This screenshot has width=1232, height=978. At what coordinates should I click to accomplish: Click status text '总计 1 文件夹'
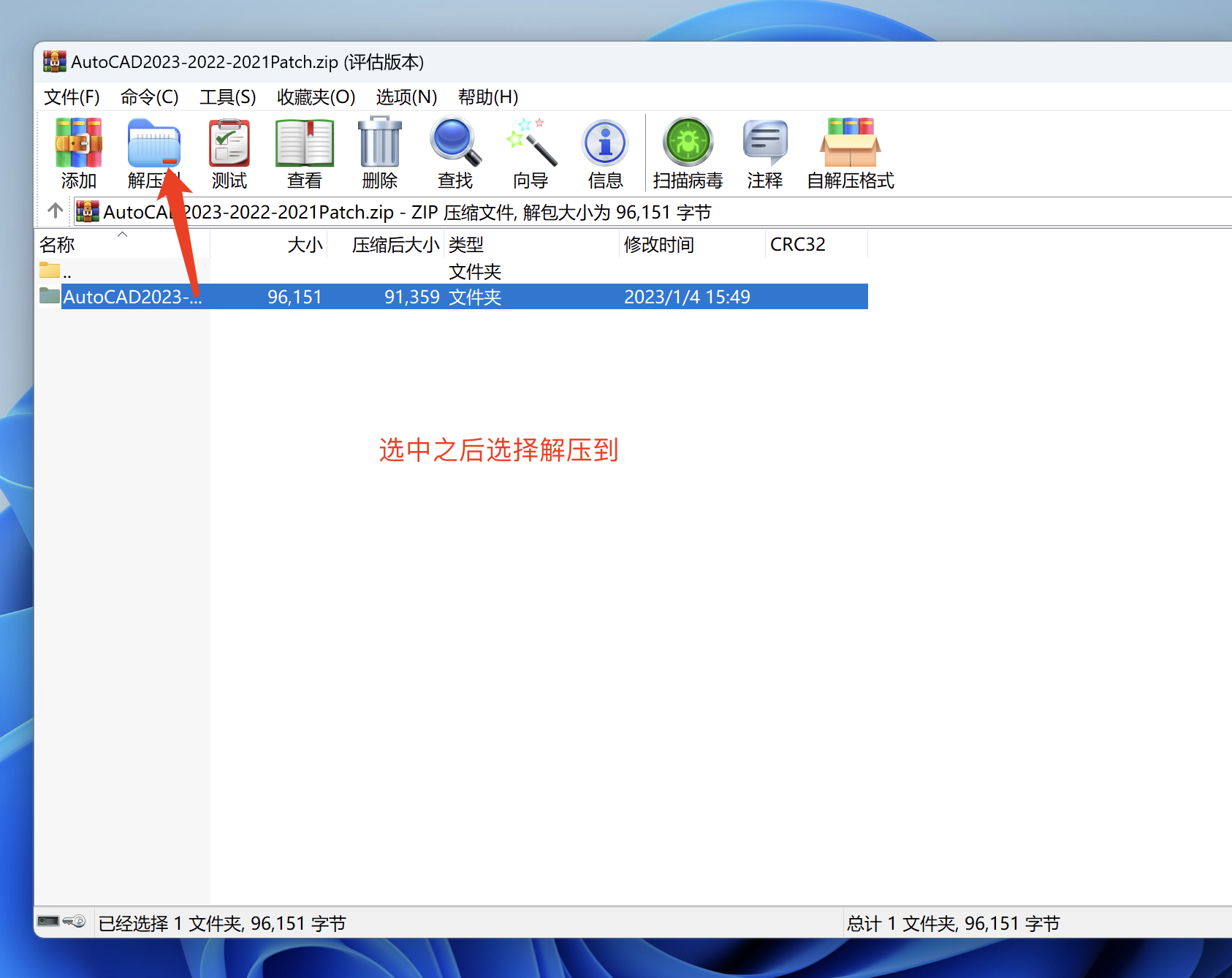901,923
